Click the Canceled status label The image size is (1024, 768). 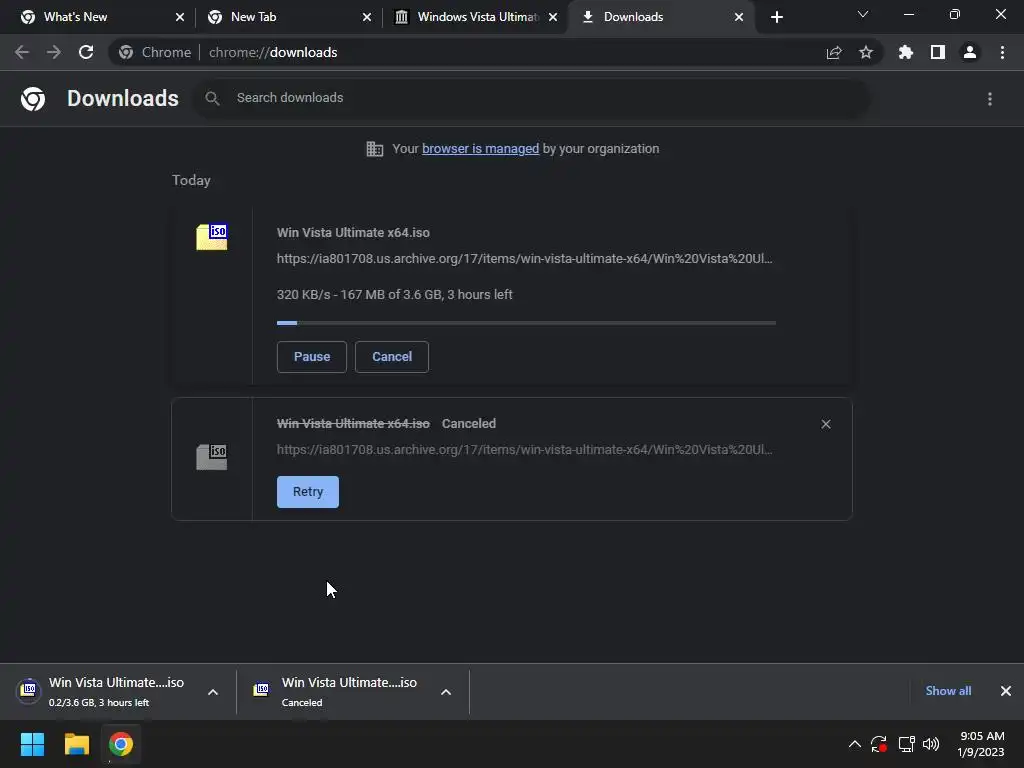(x=469, y=424)
